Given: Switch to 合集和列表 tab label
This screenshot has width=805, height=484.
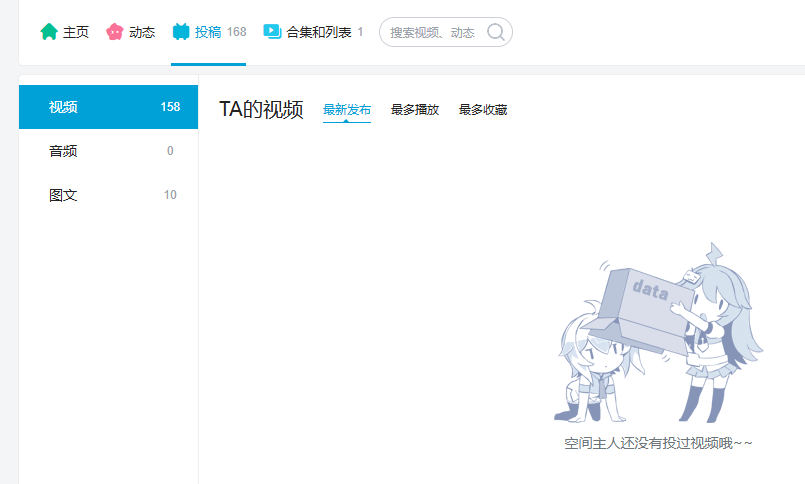Looking at the screenshot, I should pos(318,32).
